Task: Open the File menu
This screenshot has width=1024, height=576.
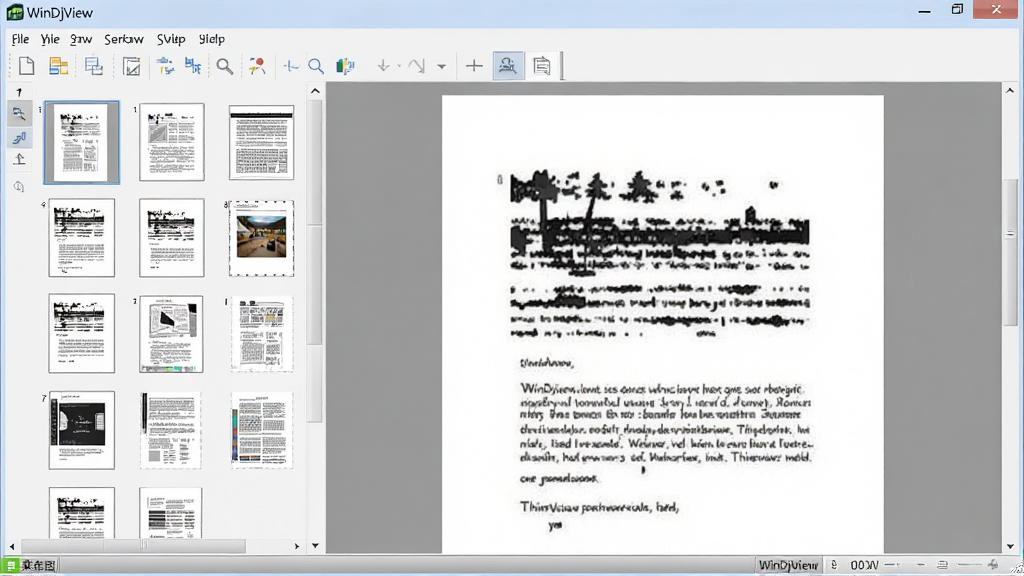Action: [20, 39]
